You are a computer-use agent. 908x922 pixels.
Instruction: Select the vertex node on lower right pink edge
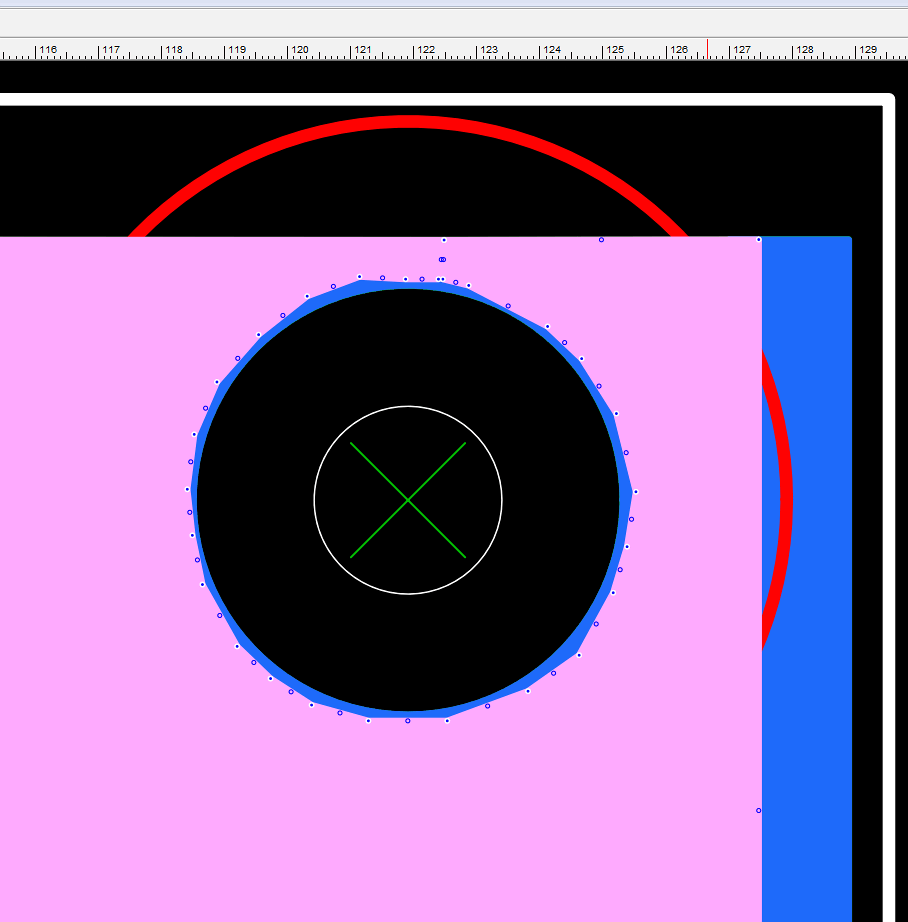(x=759, y=810)
